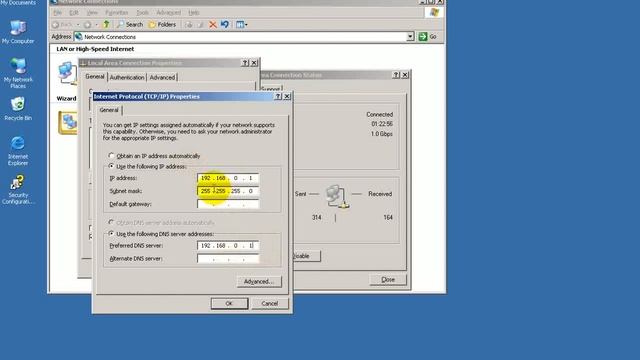Click the Windows flag logo in toolbar
Screen dimensions: 640x360
pos(434,13)
